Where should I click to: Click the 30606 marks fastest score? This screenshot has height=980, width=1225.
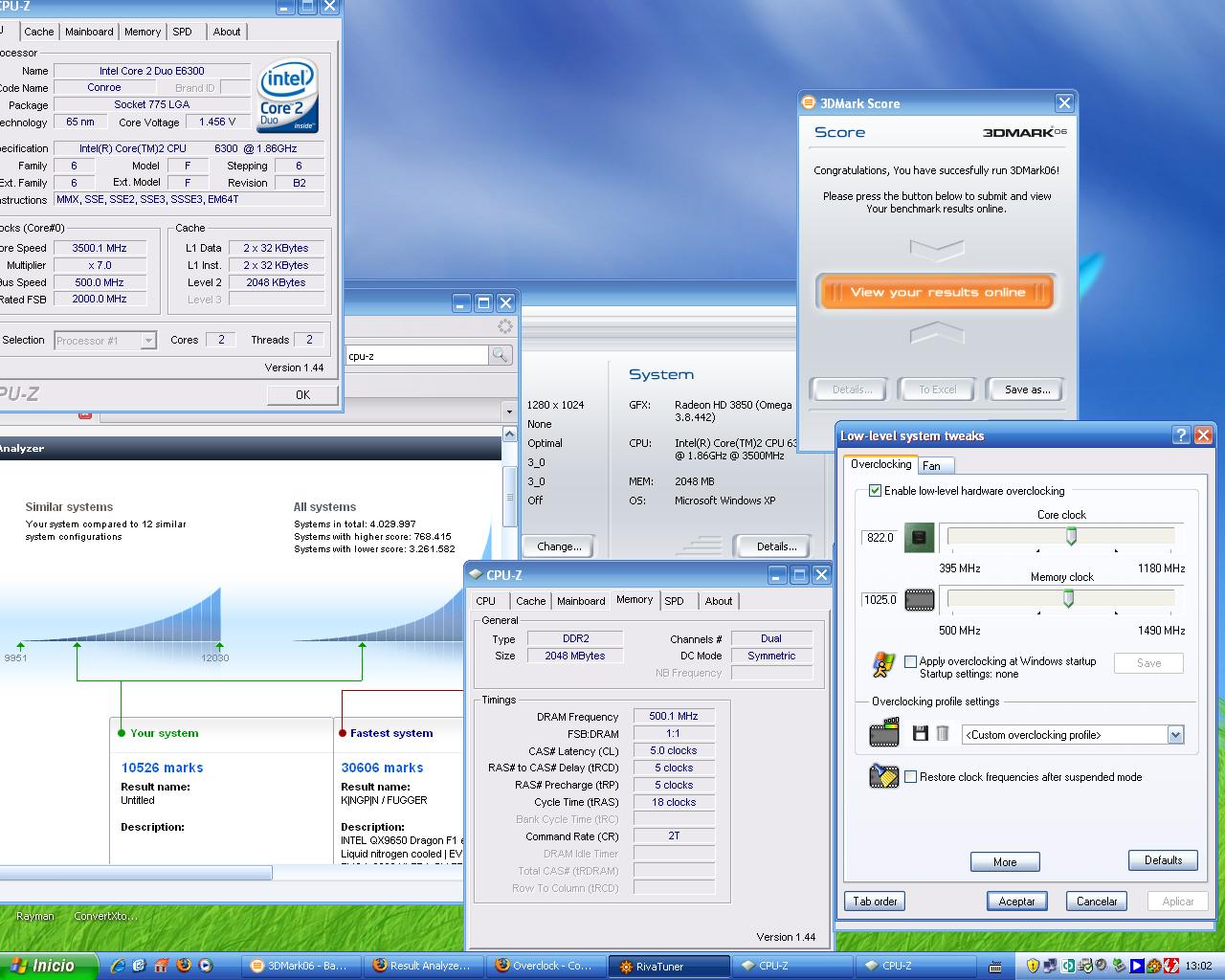(382, 768)
